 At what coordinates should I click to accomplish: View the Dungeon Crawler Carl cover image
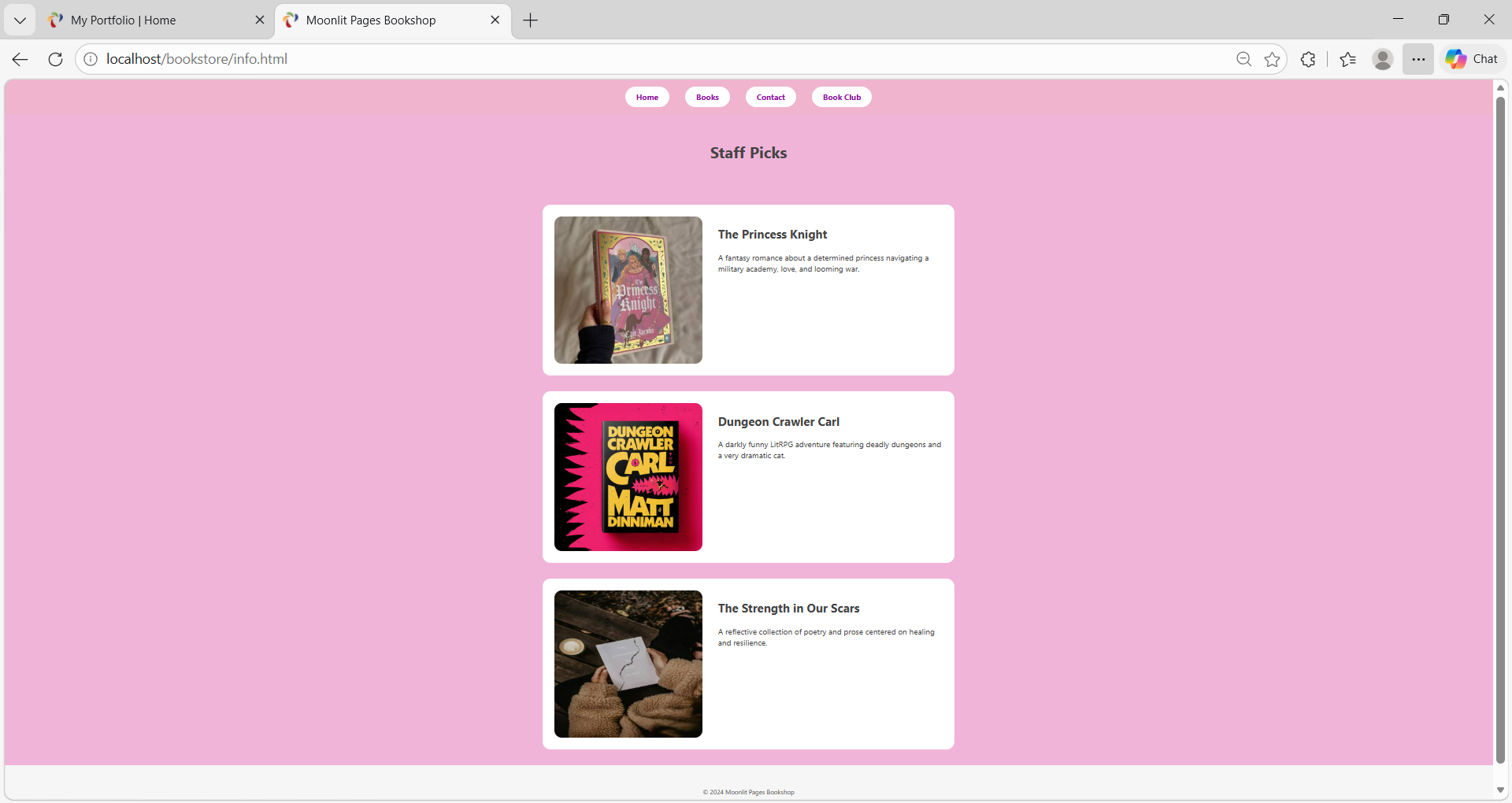tap(627, 476)
